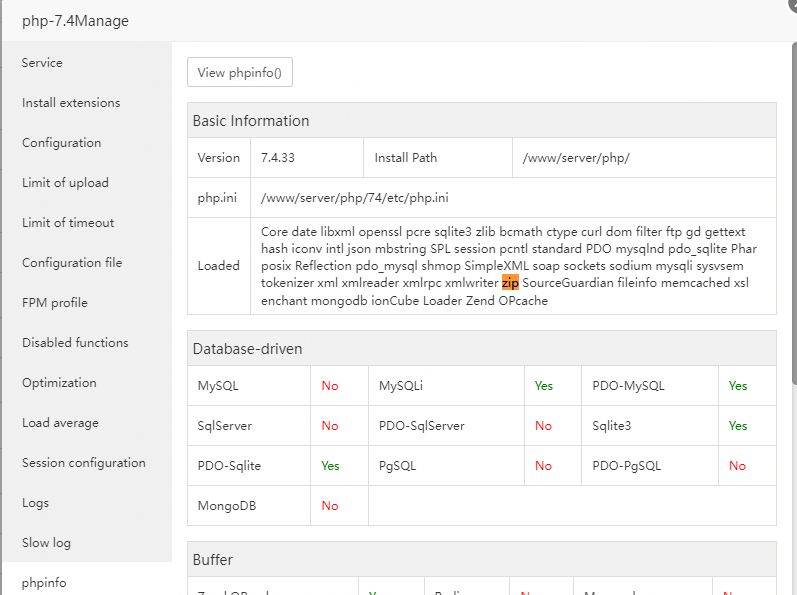Switch to the Optimization section
Image resolution: width=797 pixels, height=595 pixels.
[x=59, y=383]
